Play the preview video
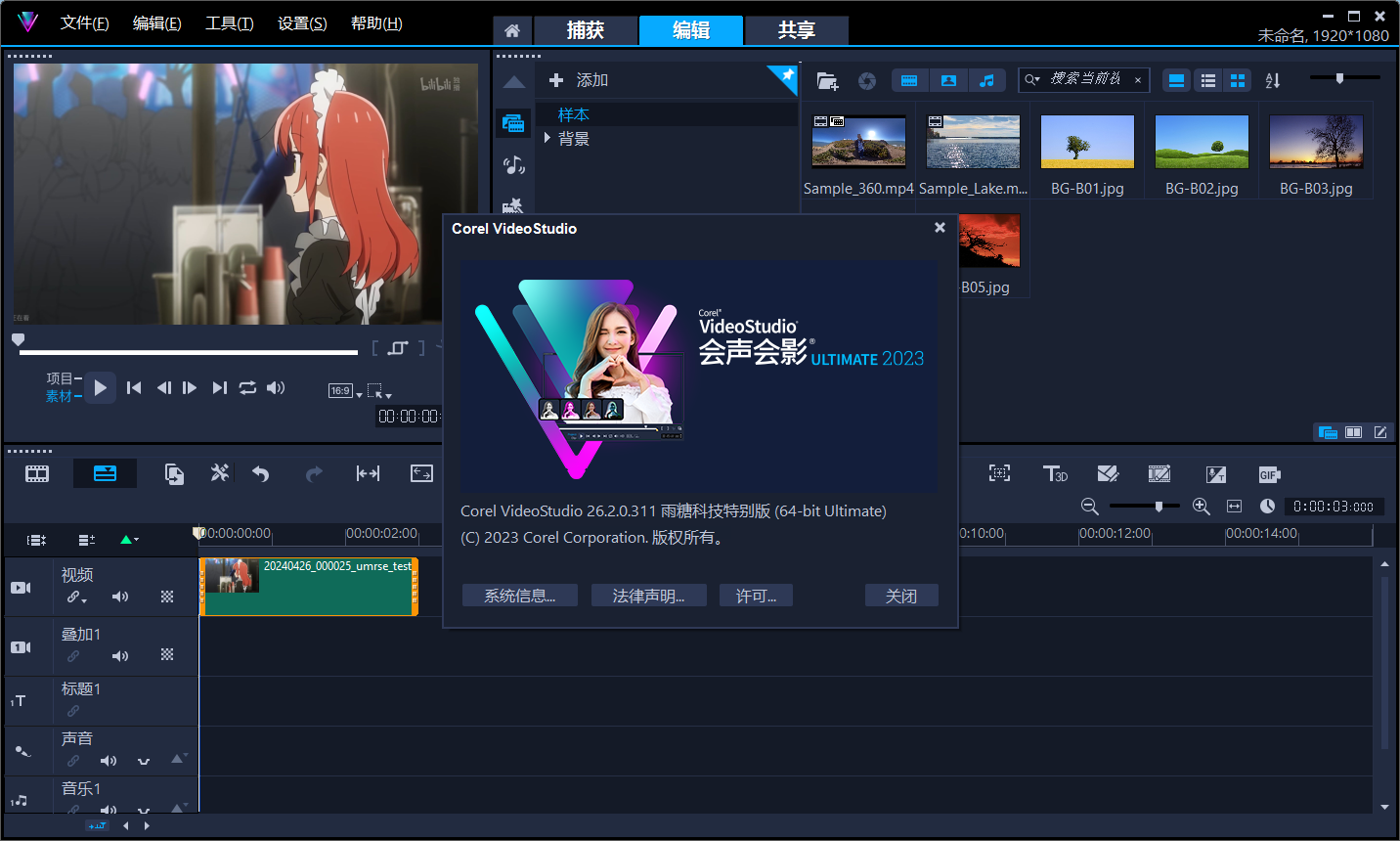Image resolution: width=1400 pixels, height=841 pixels. click(100, 388)
